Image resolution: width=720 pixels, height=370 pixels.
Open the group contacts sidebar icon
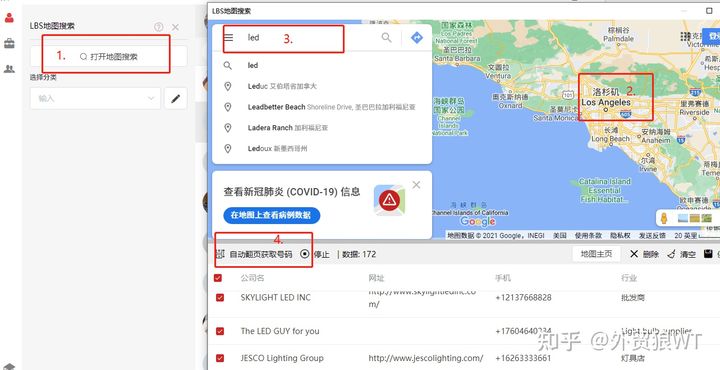(x=9, y=69)
